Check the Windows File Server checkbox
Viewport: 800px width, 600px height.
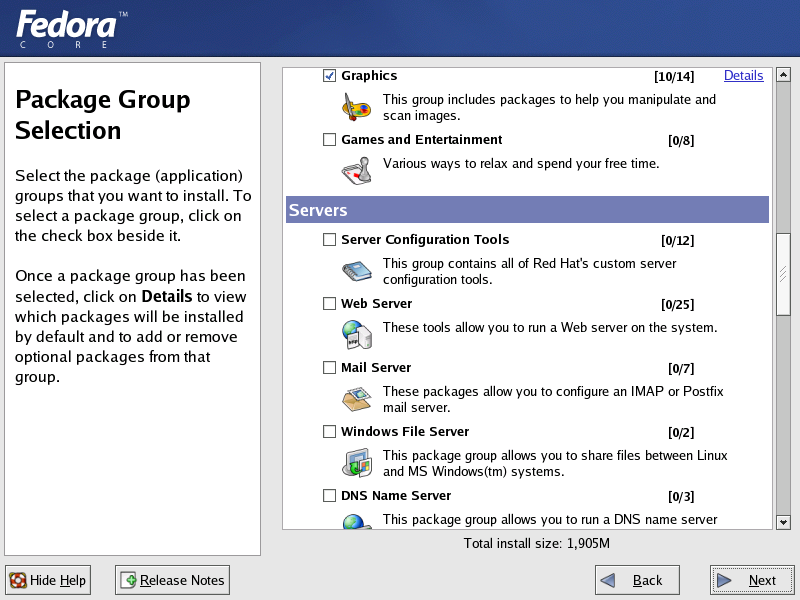329,432
